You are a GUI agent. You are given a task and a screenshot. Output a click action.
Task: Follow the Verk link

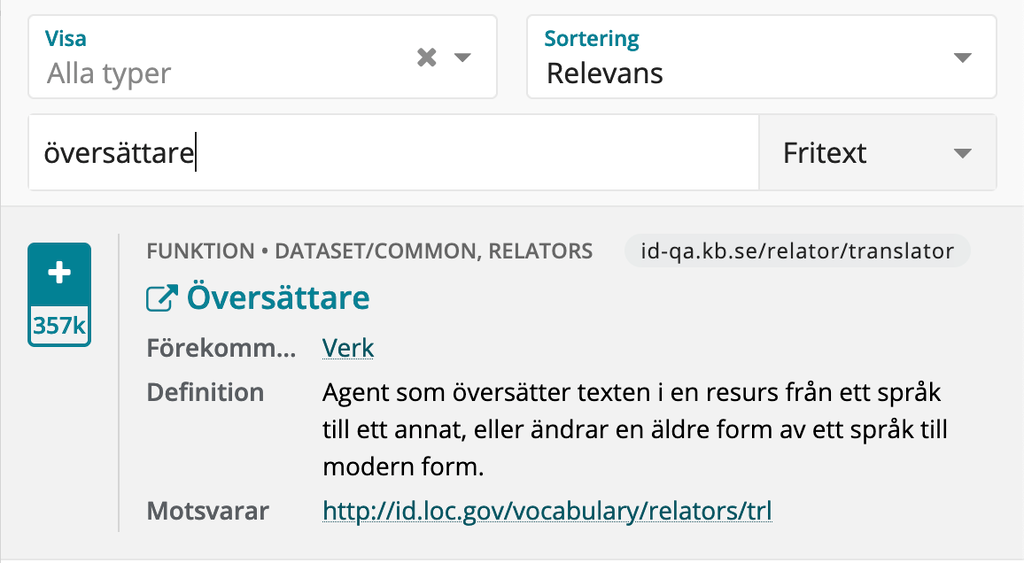coord(348,348)
